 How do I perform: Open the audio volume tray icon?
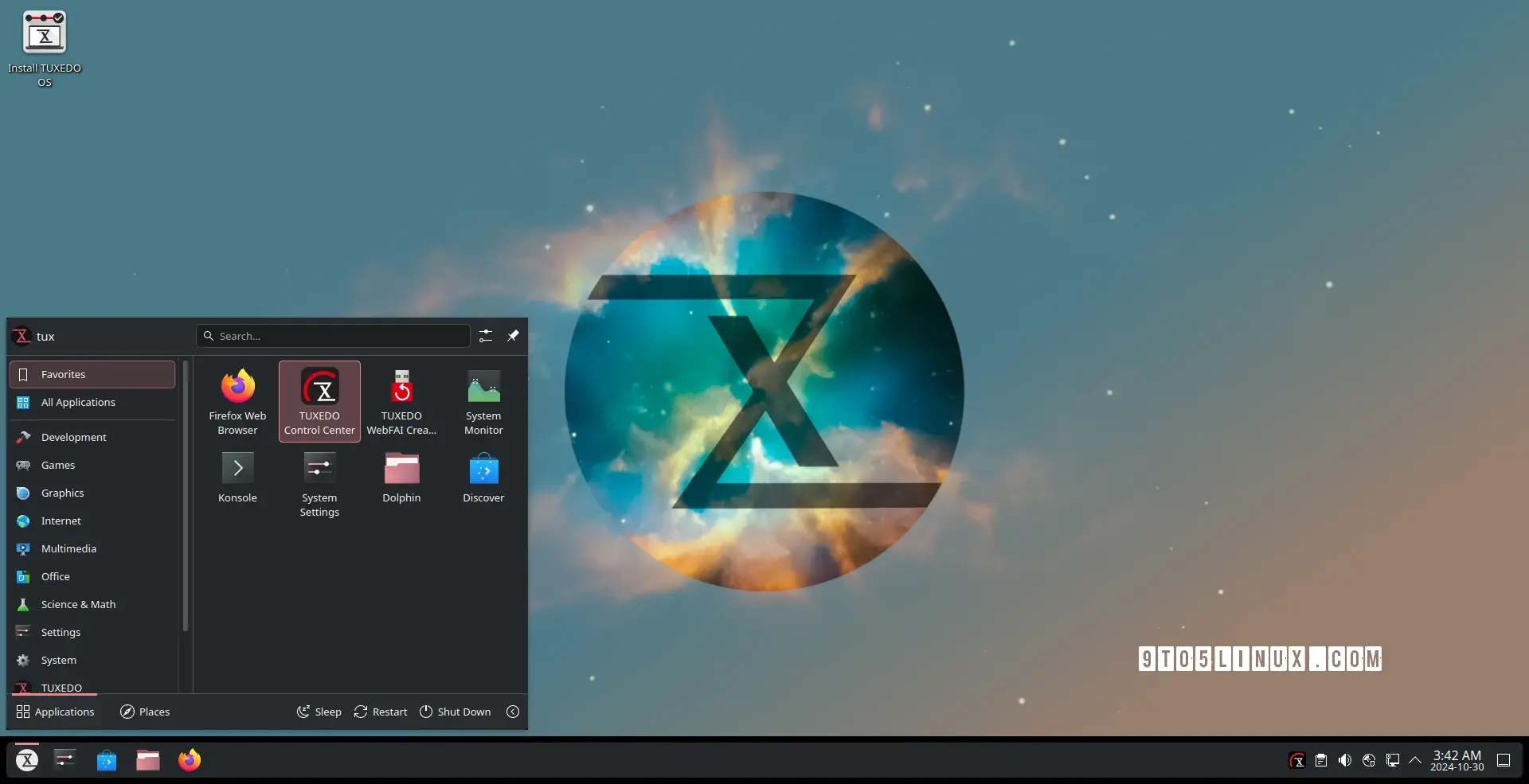(1345, 760)
